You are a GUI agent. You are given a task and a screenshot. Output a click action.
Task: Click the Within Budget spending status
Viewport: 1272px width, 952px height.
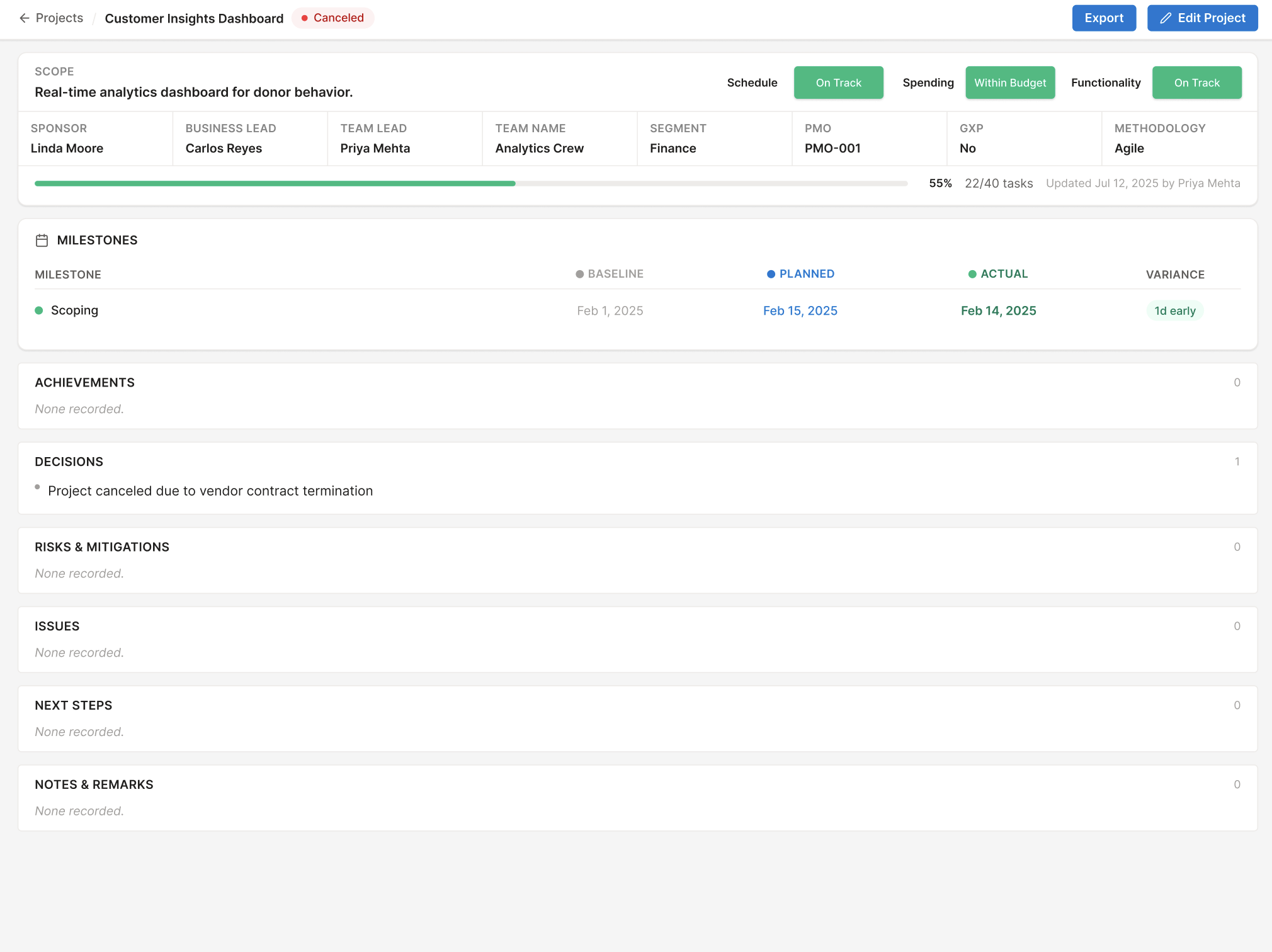tap(1010, 82)
